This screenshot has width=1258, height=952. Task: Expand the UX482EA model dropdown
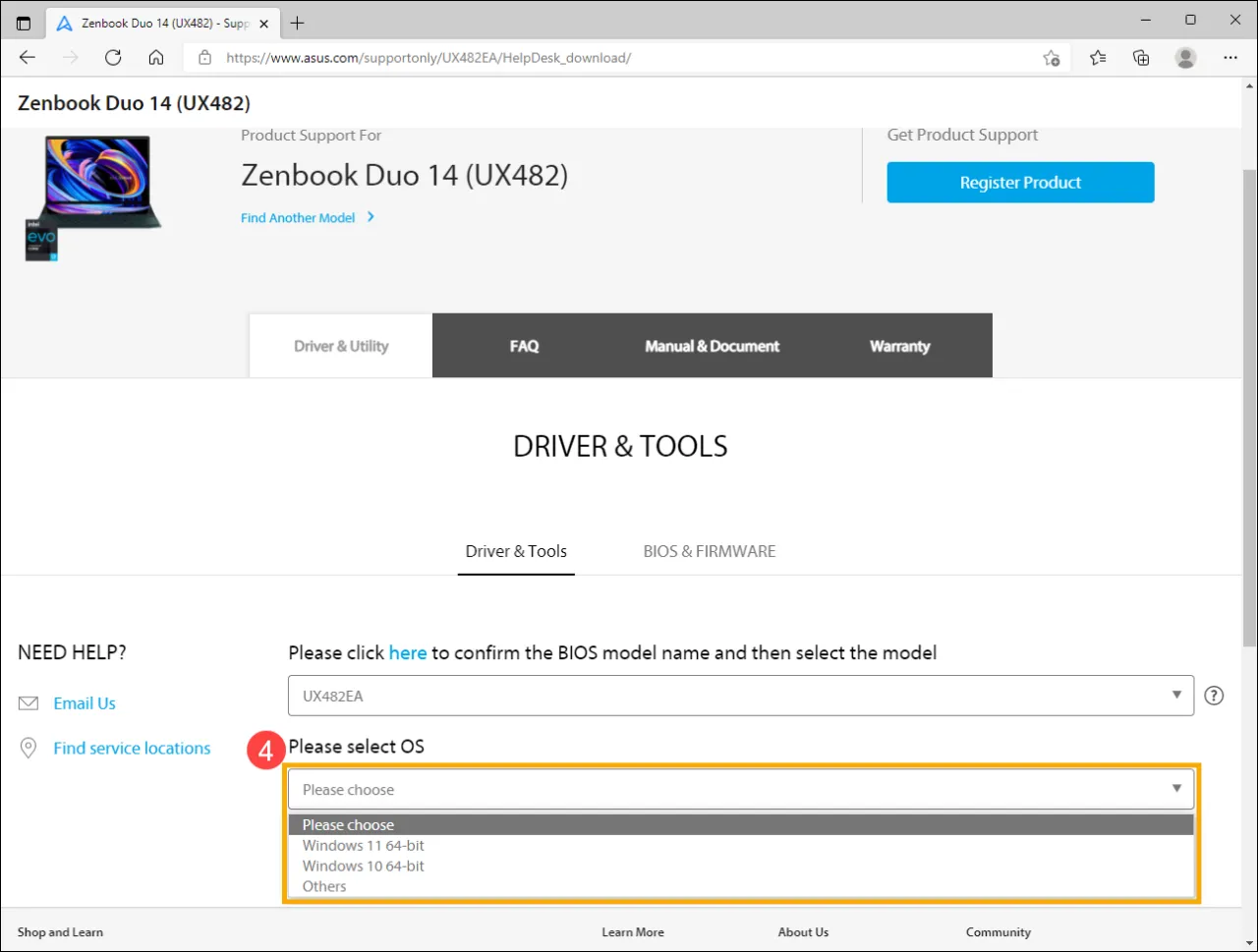coord(740,696)
